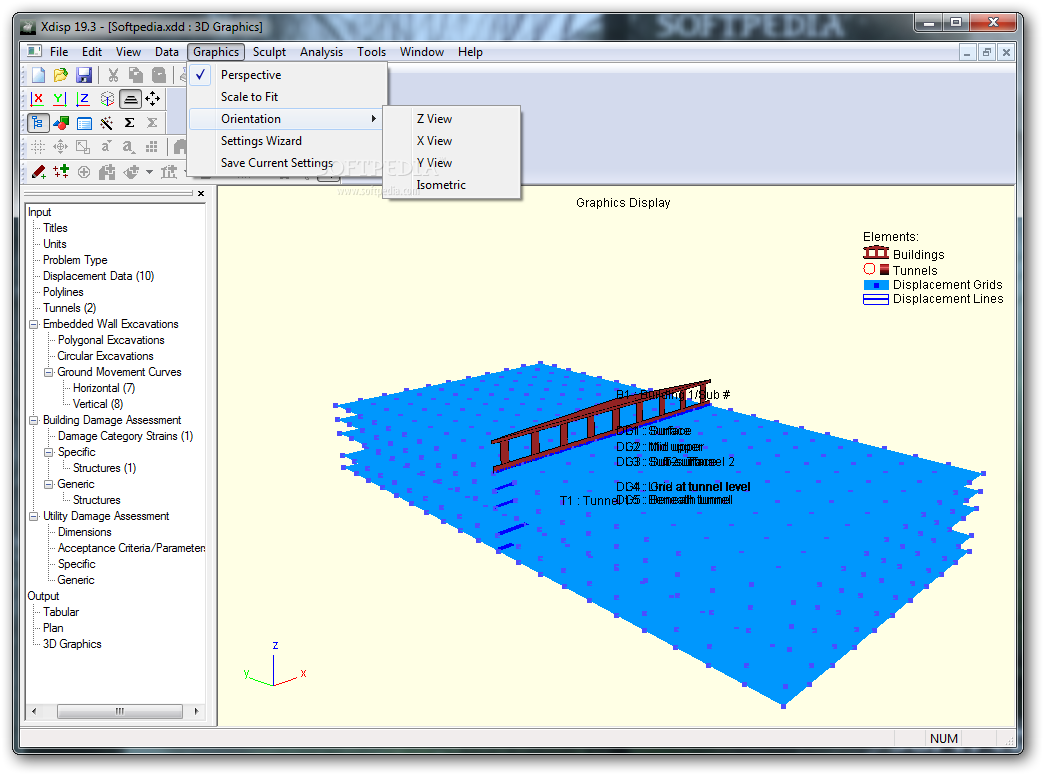The image size is (1044, 775).
Task: Click the add building plus icon
Action: (107, 172)
